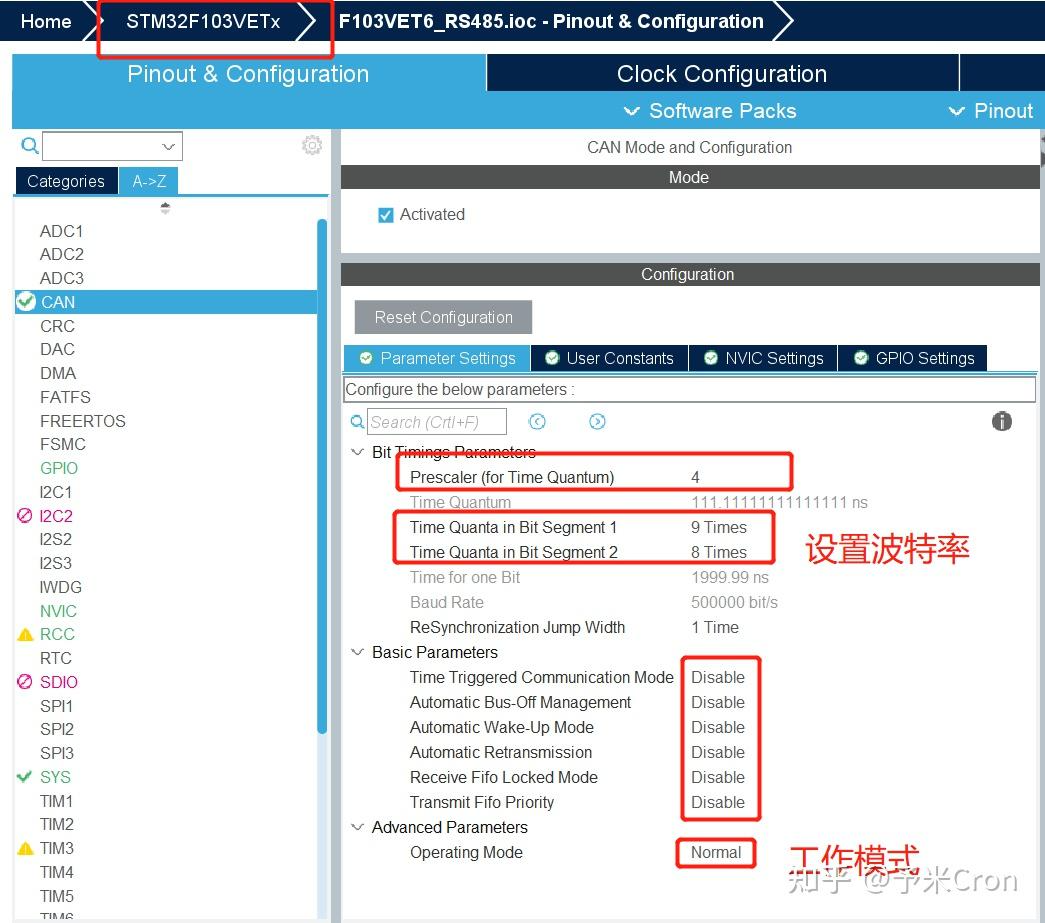Go to the previous search result arrow

[538, 422]
